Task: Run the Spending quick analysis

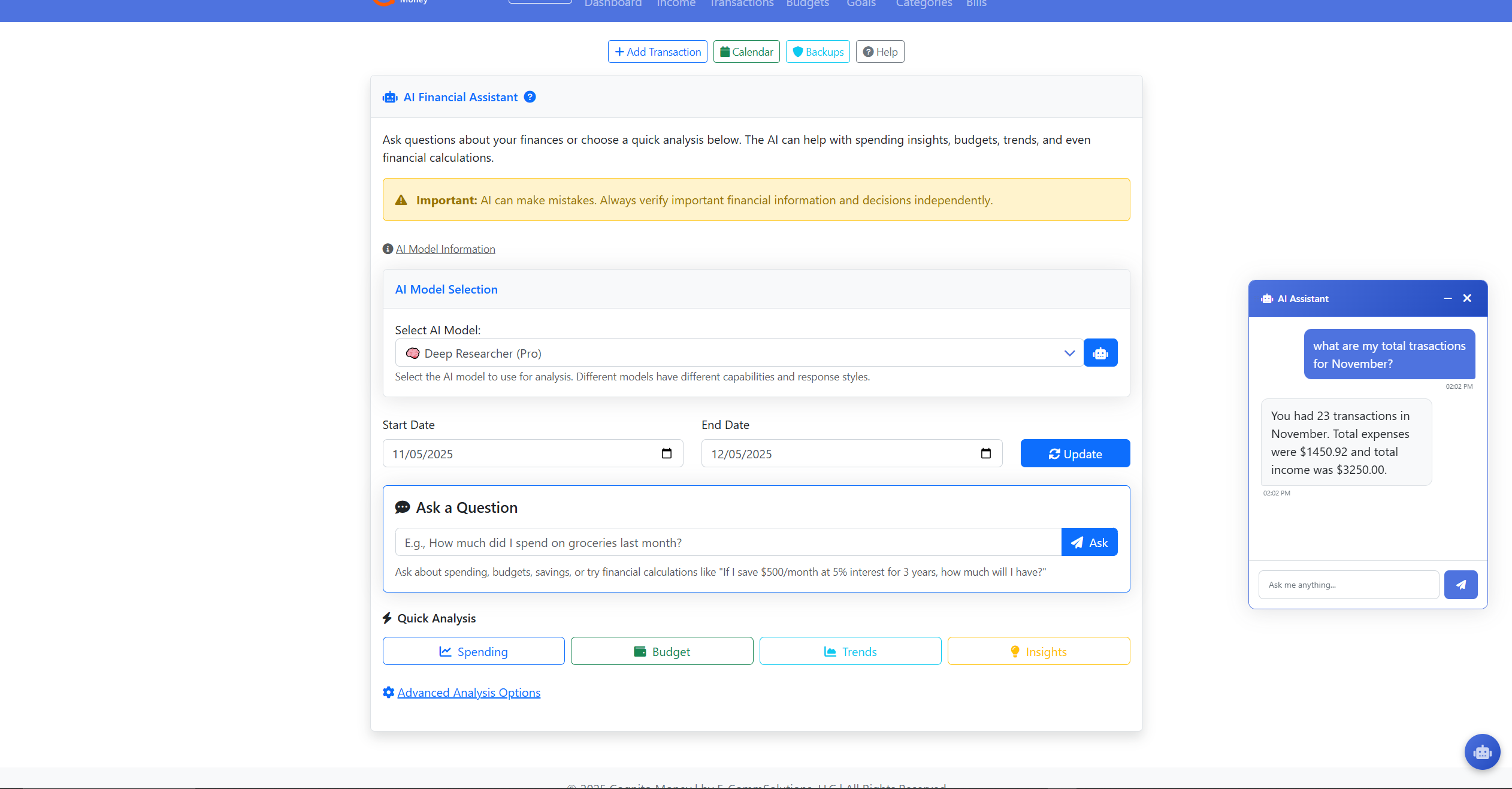Action: pos(473,651)
